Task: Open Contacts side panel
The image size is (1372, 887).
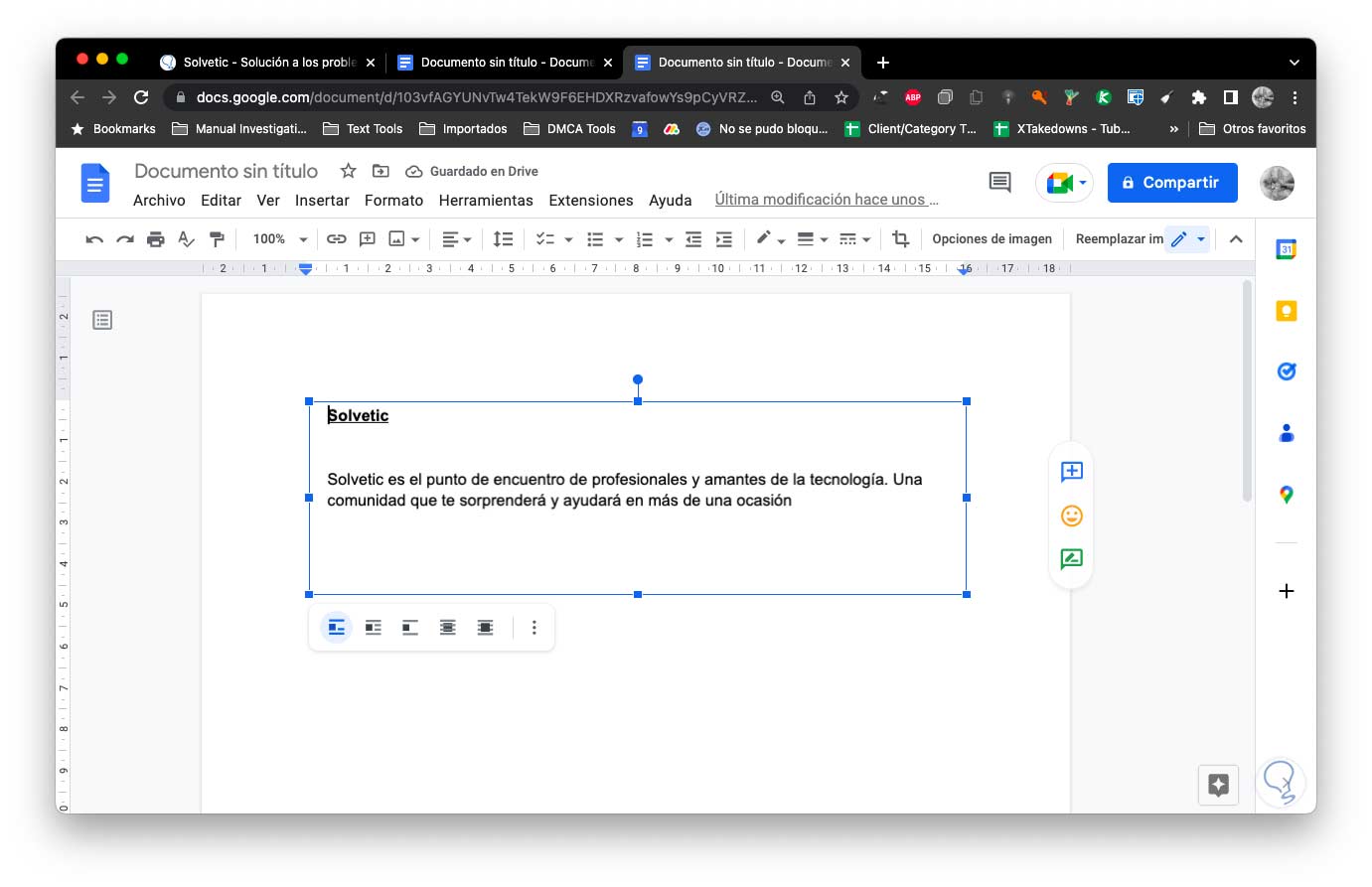Action: (1286, 433)
